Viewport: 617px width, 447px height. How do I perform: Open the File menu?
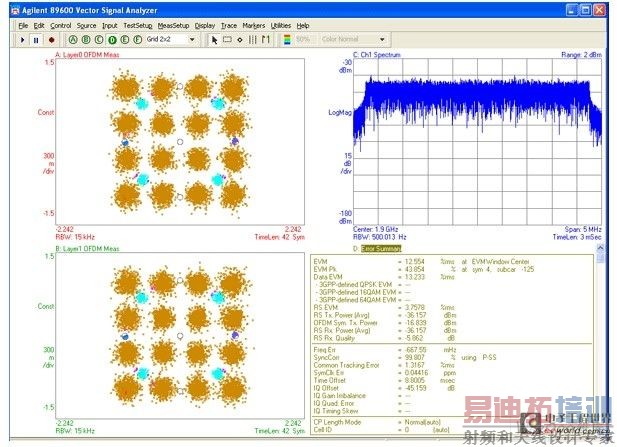23,26
